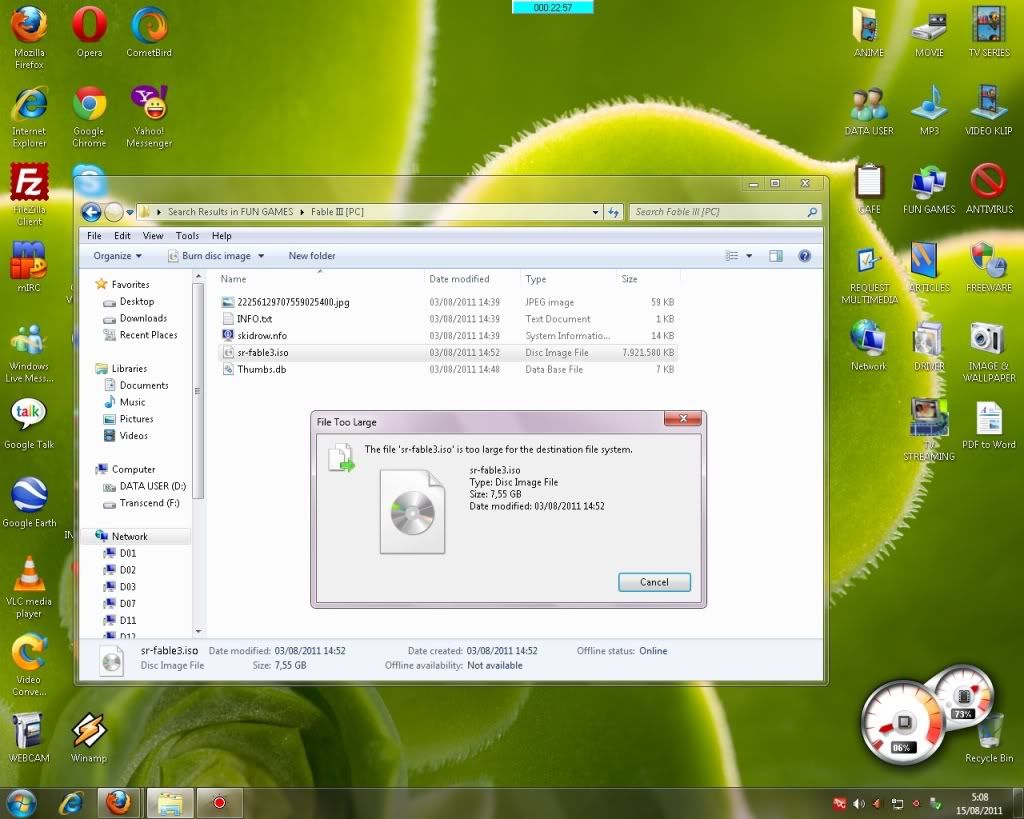Open Recycle Bin on desktop
The width and height of the screenshot is (1024, 819).
(989, 738)
